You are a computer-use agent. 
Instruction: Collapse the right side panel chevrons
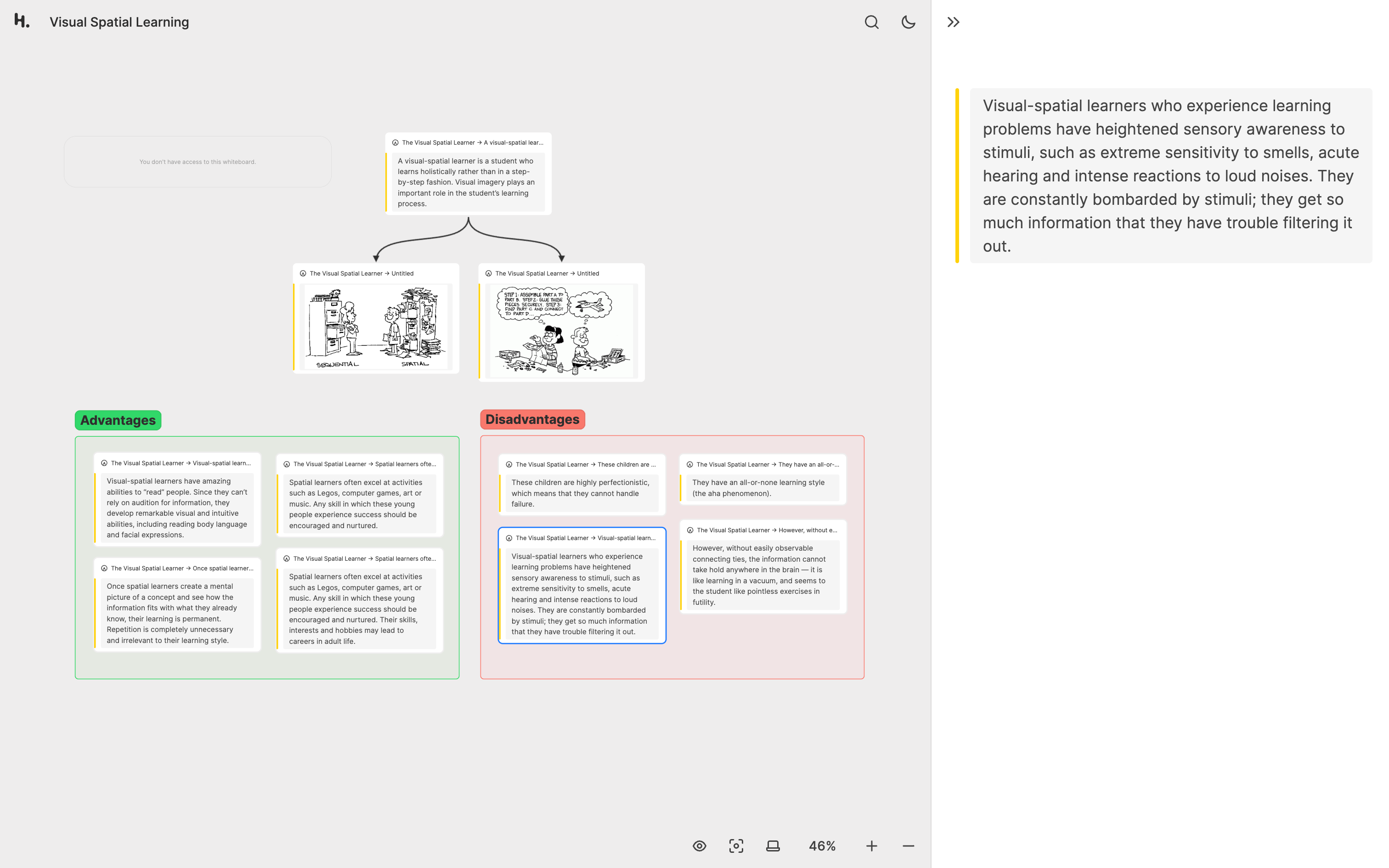point(953,23)
